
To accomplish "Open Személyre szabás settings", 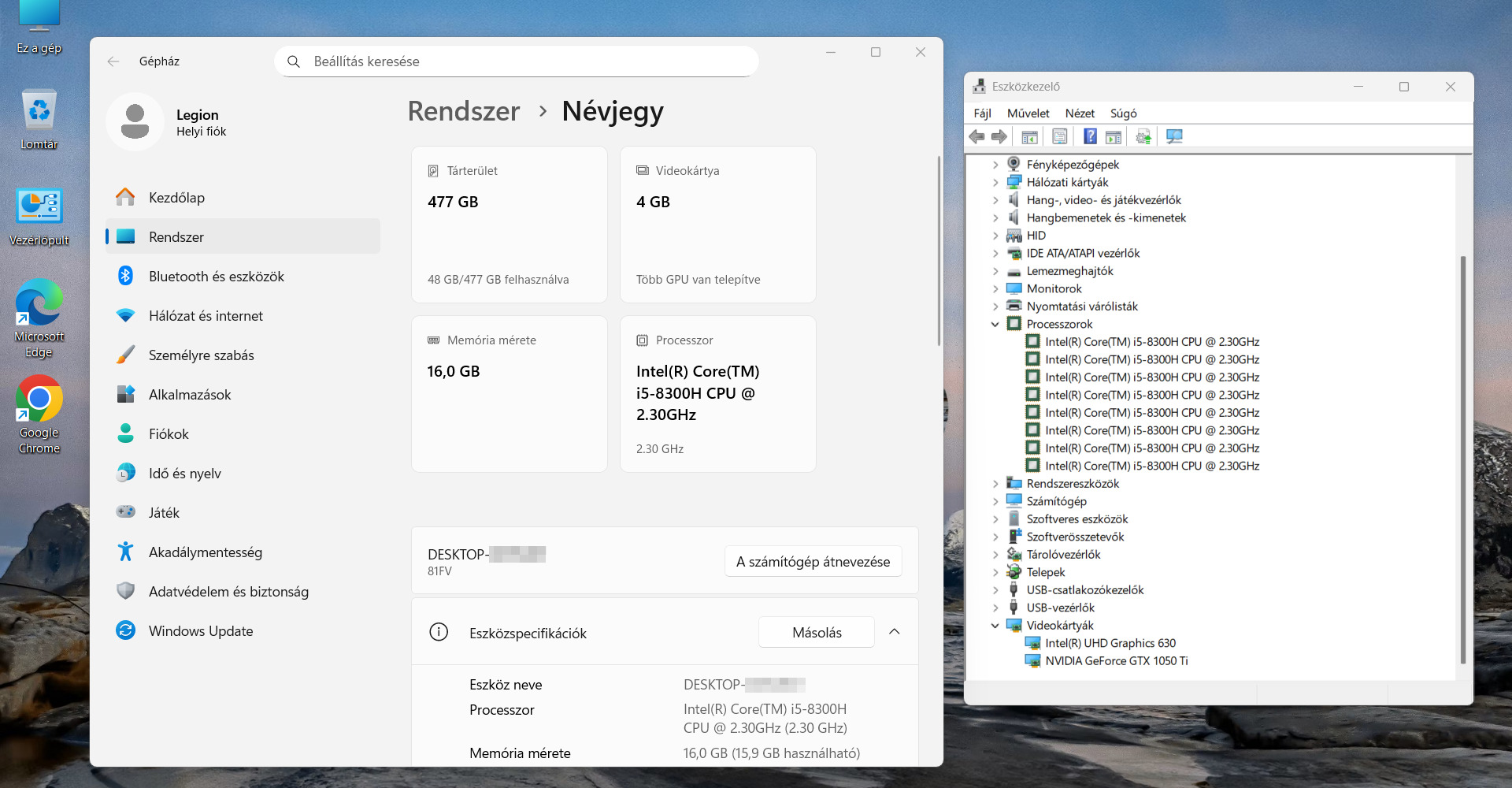I will click(243, 355).
